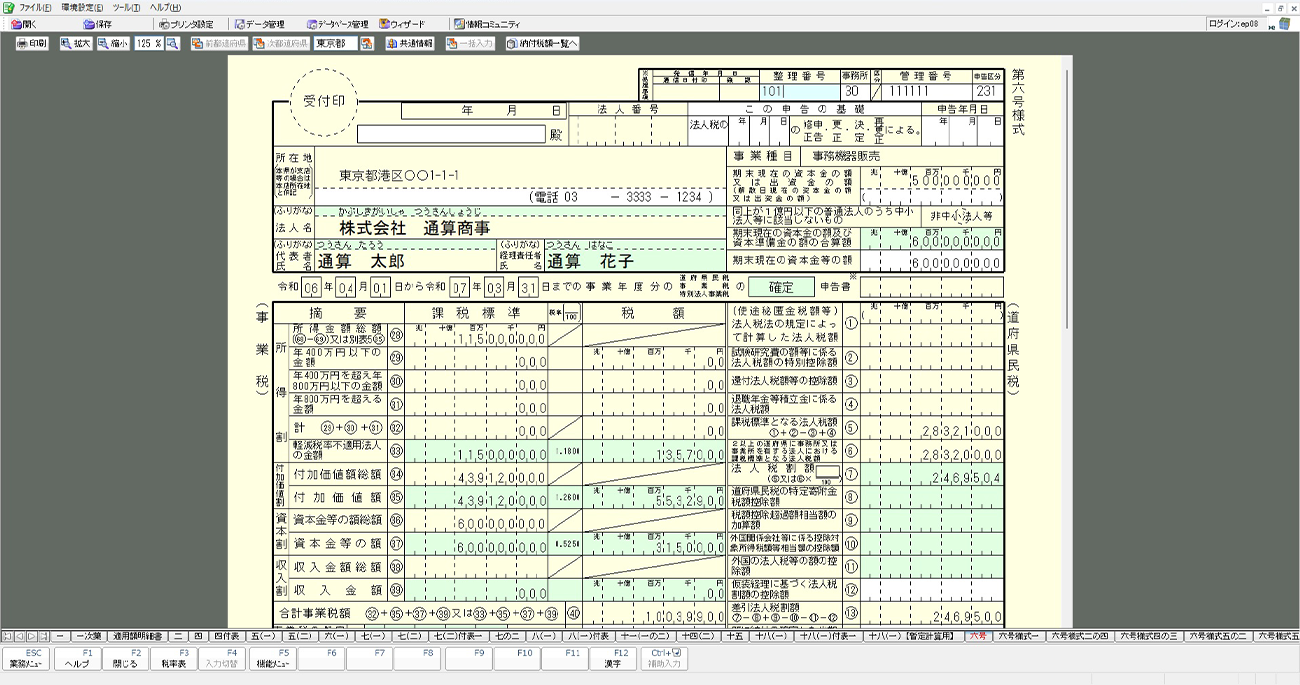Screen dimensions: 1300x685
Task: Open データ管理 in the toolbar
Action: [258, 24]
